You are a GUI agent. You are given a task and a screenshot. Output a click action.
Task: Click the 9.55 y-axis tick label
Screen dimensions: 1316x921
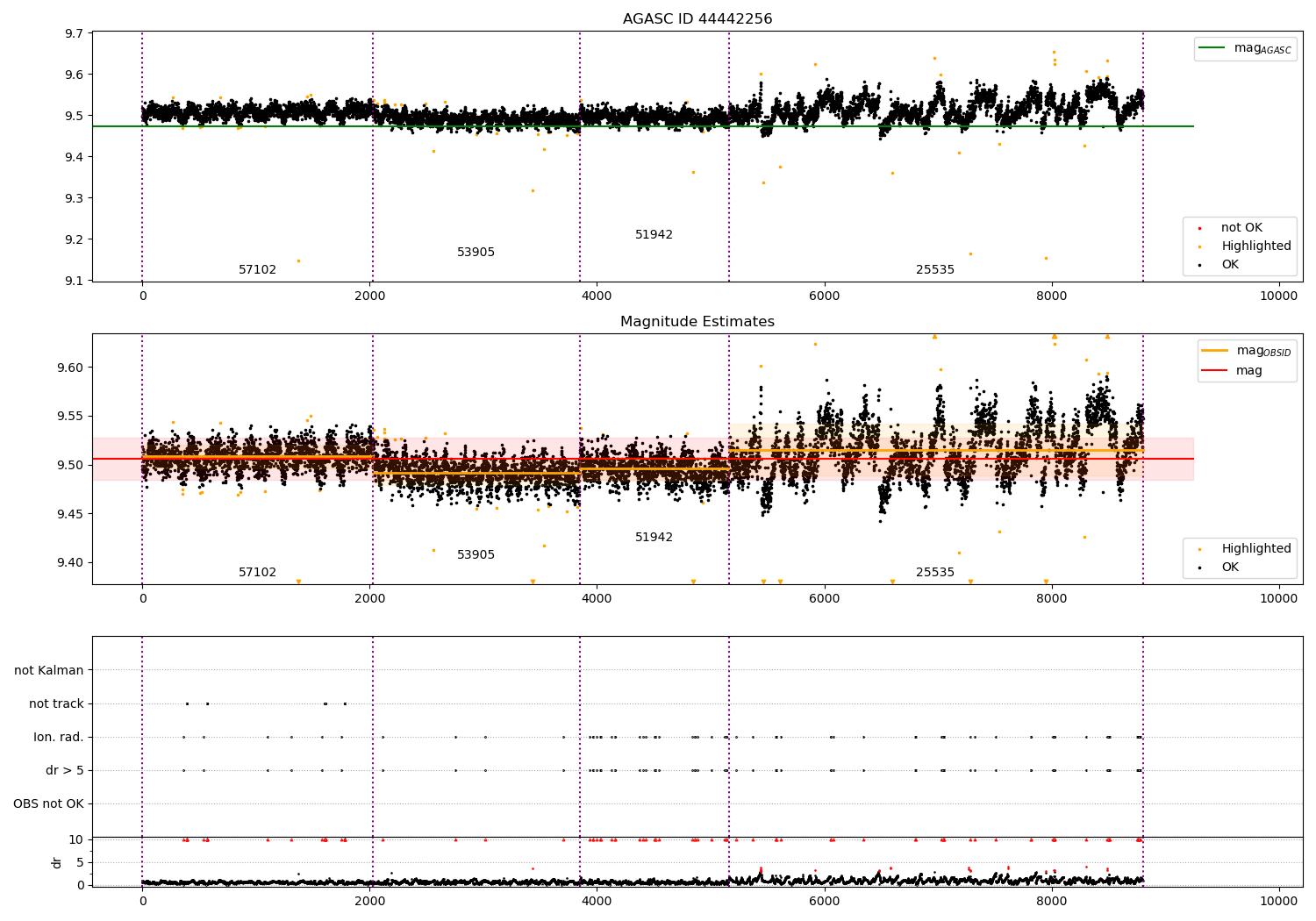coord(70,417)
